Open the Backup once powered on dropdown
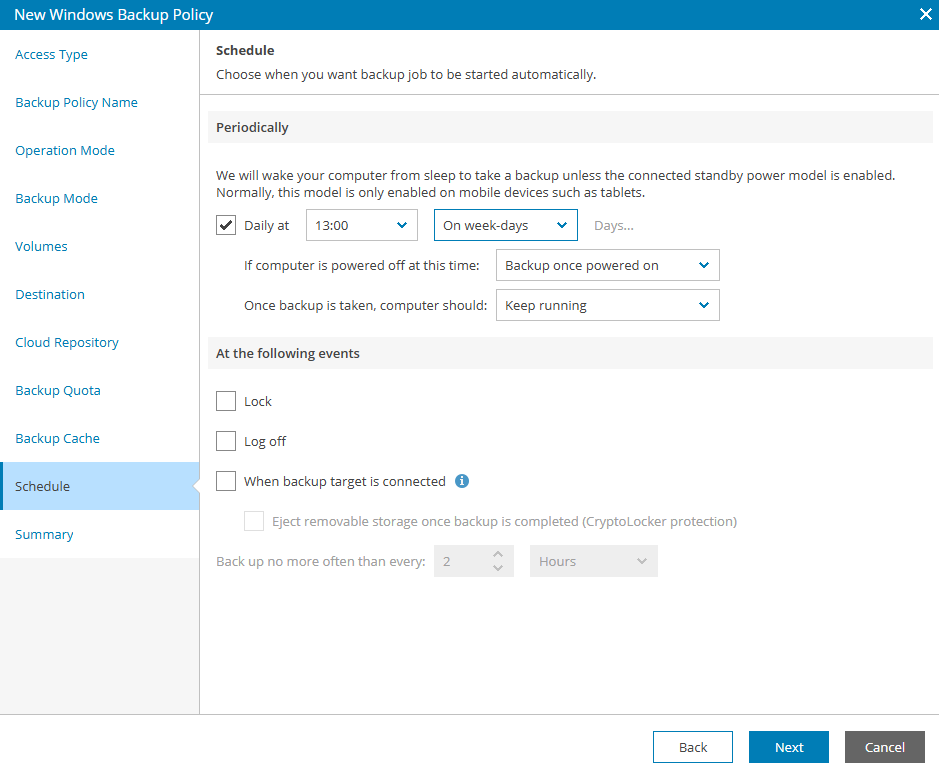 pos(607,265)
